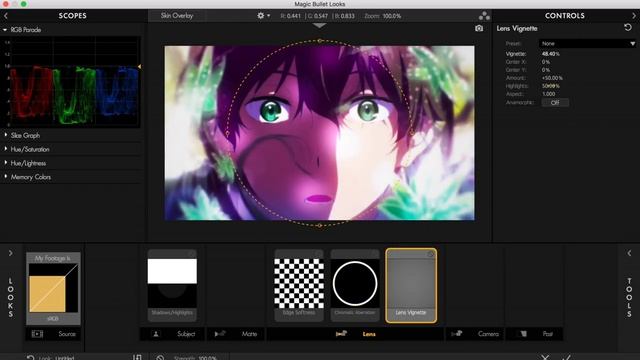This screenshot has width=640, height=360.
Task: Click the Subject person icon
Action: coord(156,334)
